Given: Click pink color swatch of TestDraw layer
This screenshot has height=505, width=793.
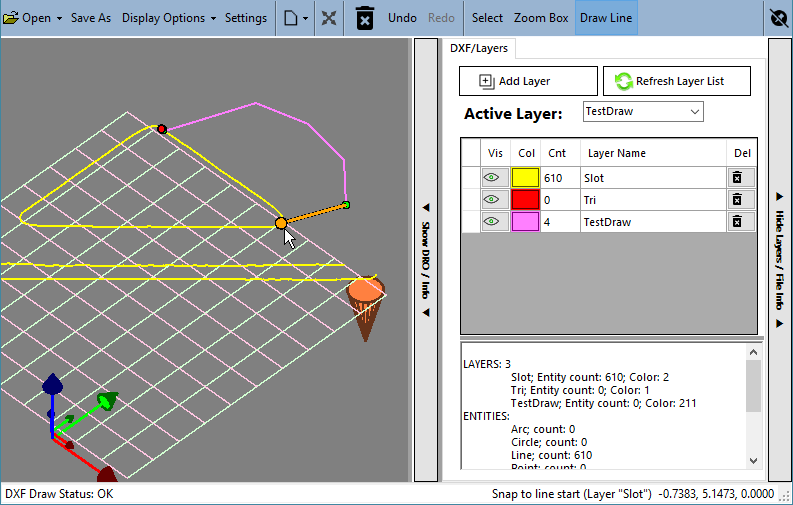Looking at the screenshot, I should (525, 222).
